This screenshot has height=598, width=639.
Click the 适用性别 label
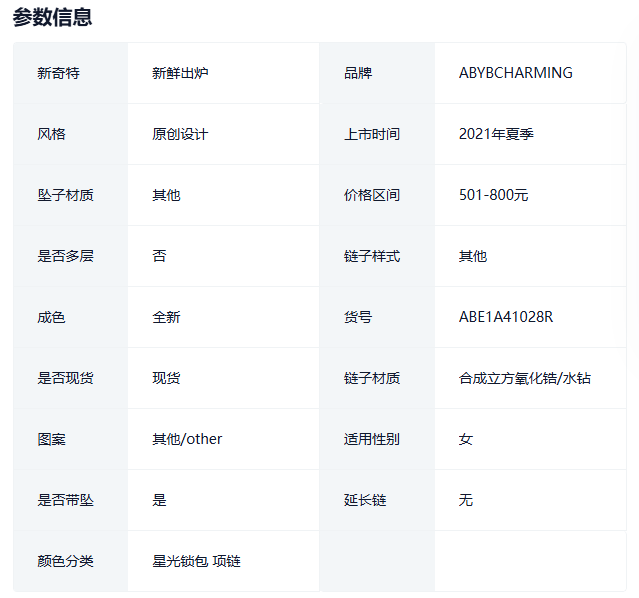click(371, 439)
